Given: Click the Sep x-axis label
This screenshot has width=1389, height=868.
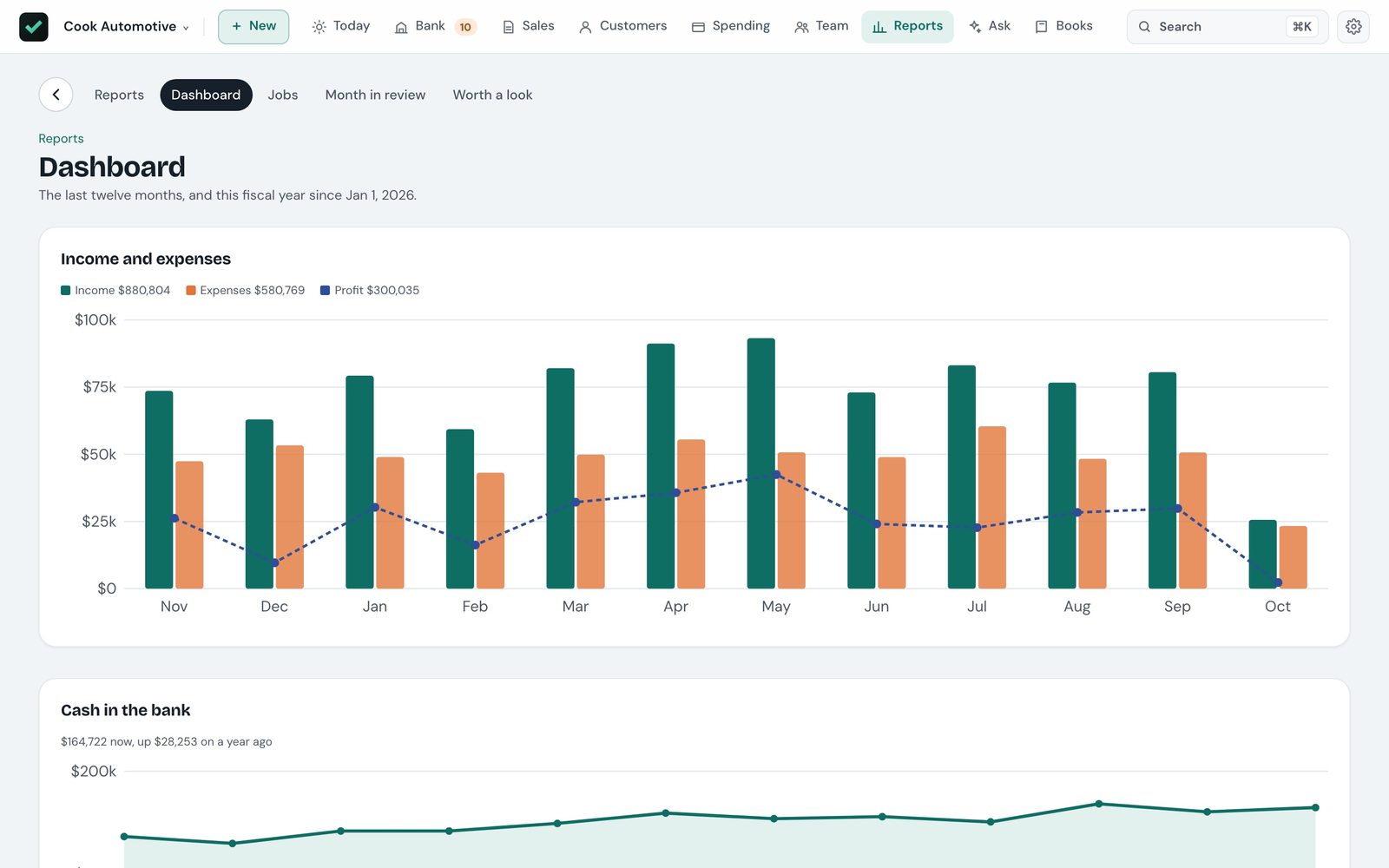Looking at the screenshot, I should [1177, 607].
